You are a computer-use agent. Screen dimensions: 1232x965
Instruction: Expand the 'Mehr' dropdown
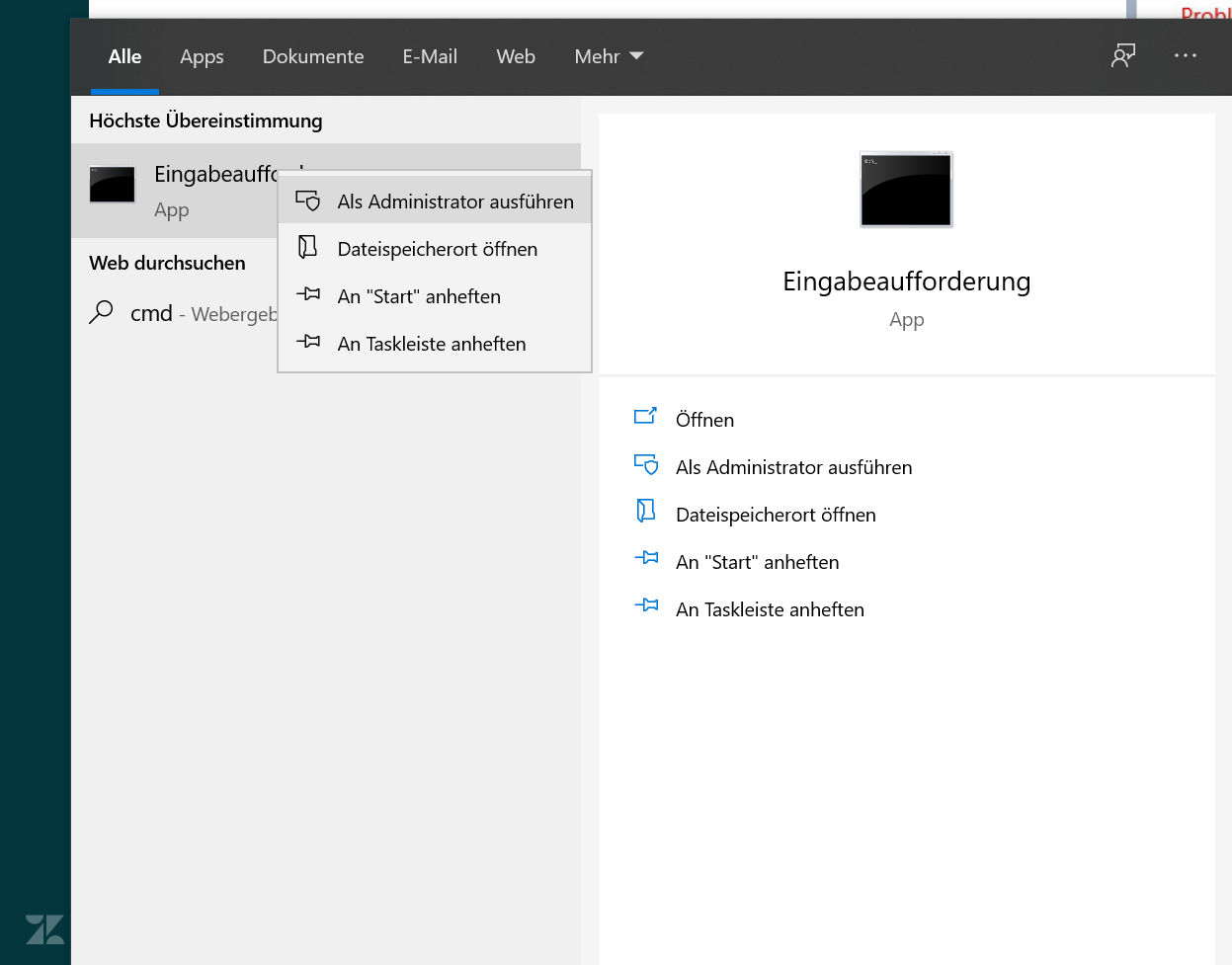pyautogui.click(x=609, y=56)
